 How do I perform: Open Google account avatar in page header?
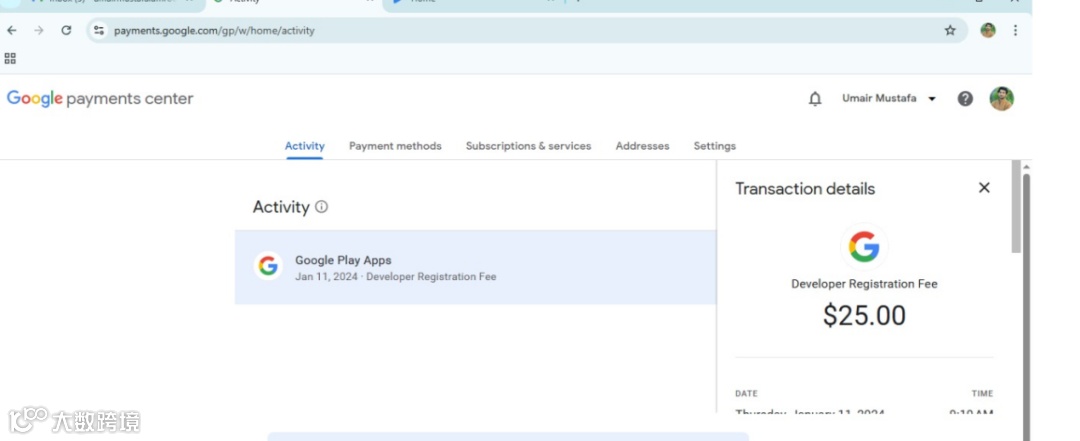tap(1001, 99)
